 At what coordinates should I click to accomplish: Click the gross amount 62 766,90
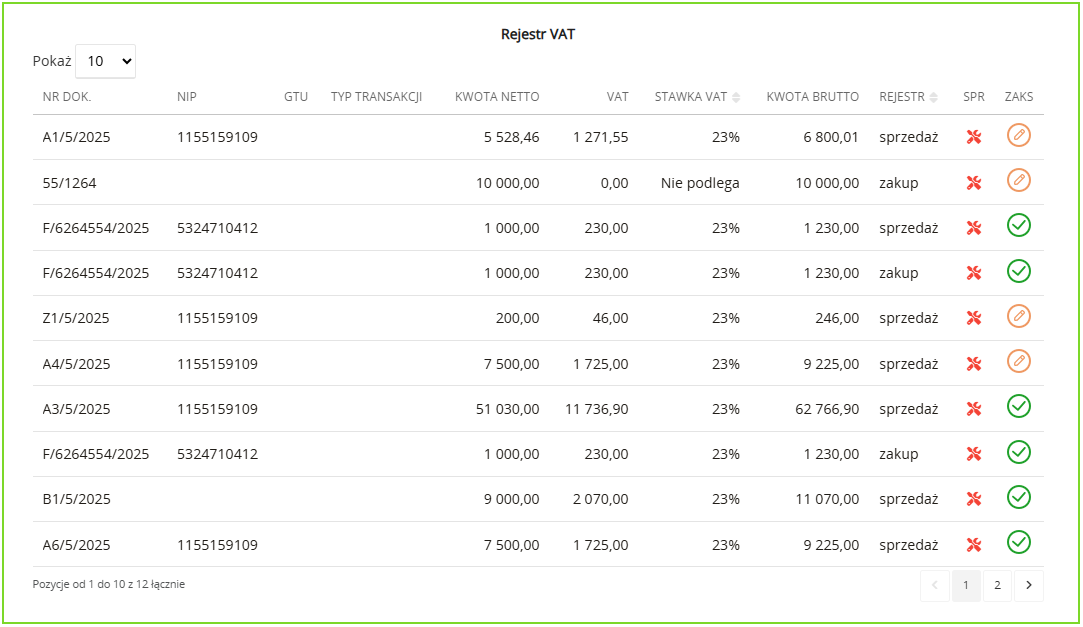pyautogui.click(x=827, y=409)
